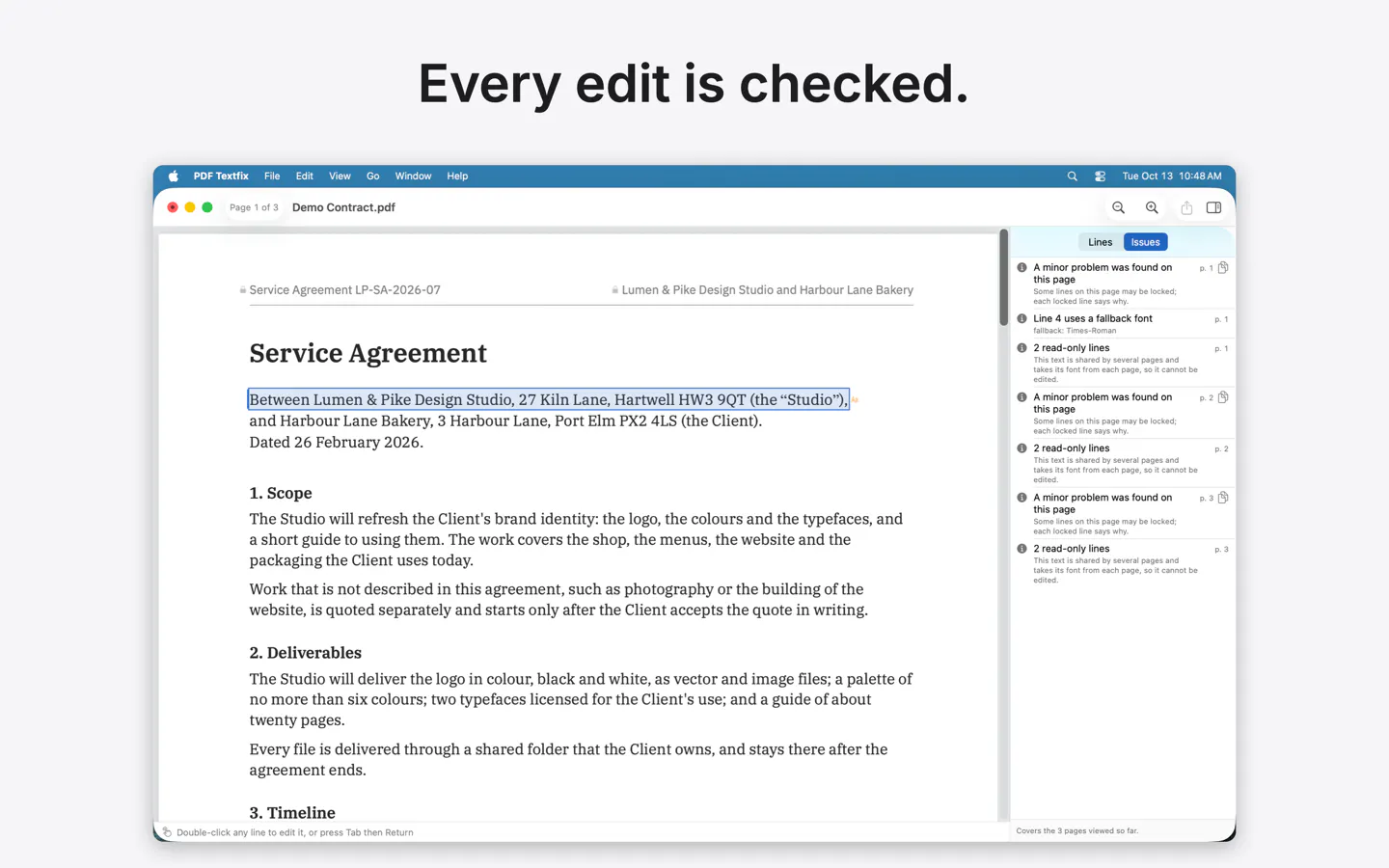This screenshot has width=1389, height=868.
Task: Select the 'Line 4 uses a fallback font' issue
Action: (x=1123, y=323)
